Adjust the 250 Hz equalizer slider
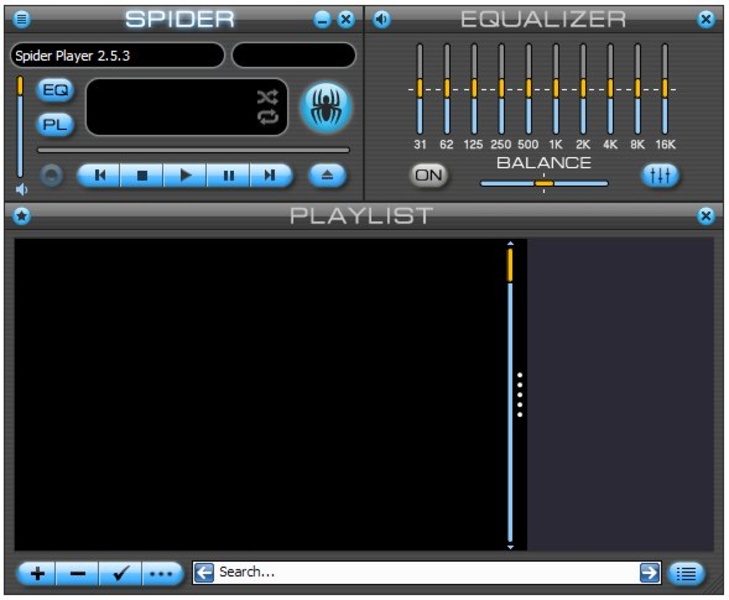 (501, 89)
